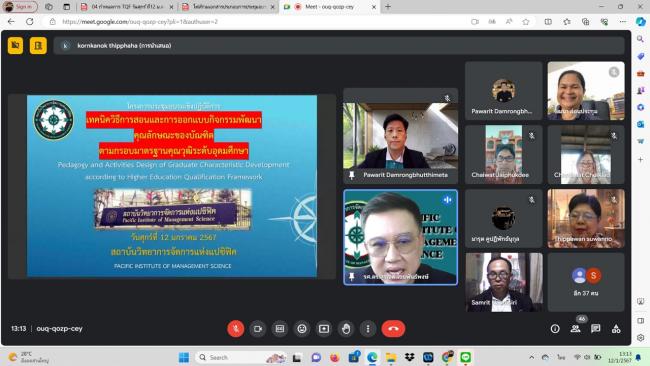Open more options three-dot menu
The height and width of the screenshot is (366, 650).
coord(368,329)
